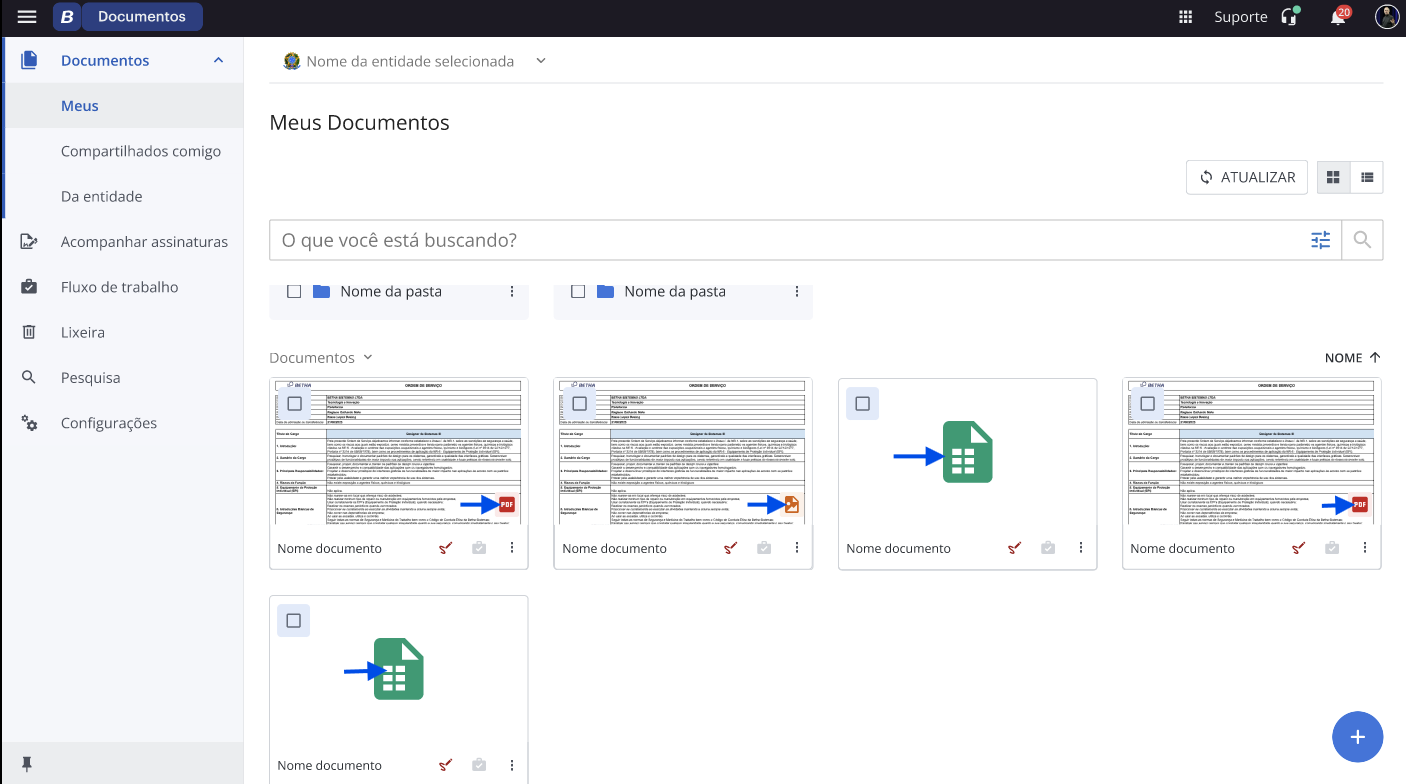The height and width of the screenshot is (784, 1406).
Task: Open the notifications bell
Action: [1338, 17]
